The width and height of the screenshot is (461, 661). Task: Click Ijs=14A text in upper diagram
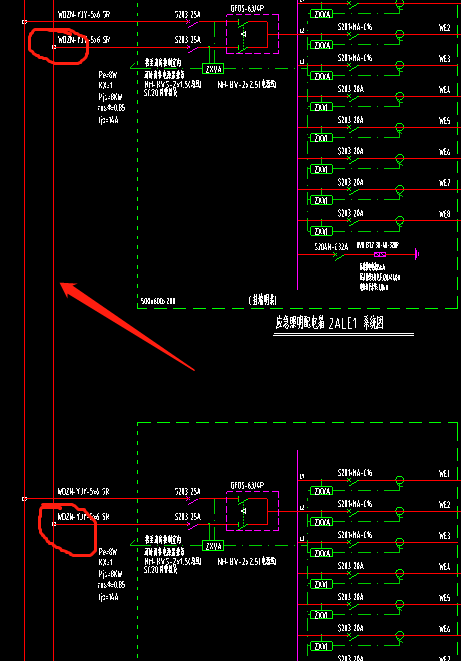(x=108, y=120)
